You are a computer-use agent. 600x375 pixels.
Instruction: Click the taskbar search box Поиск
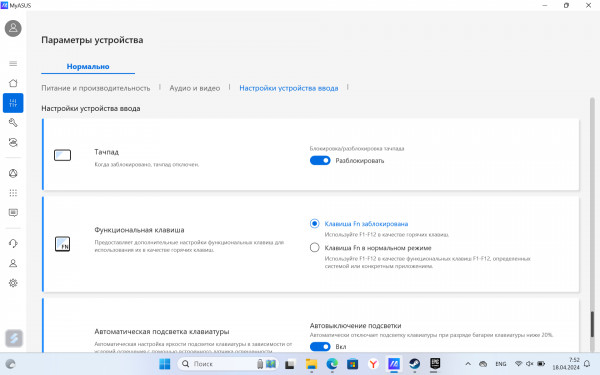[x=228, y=364]
